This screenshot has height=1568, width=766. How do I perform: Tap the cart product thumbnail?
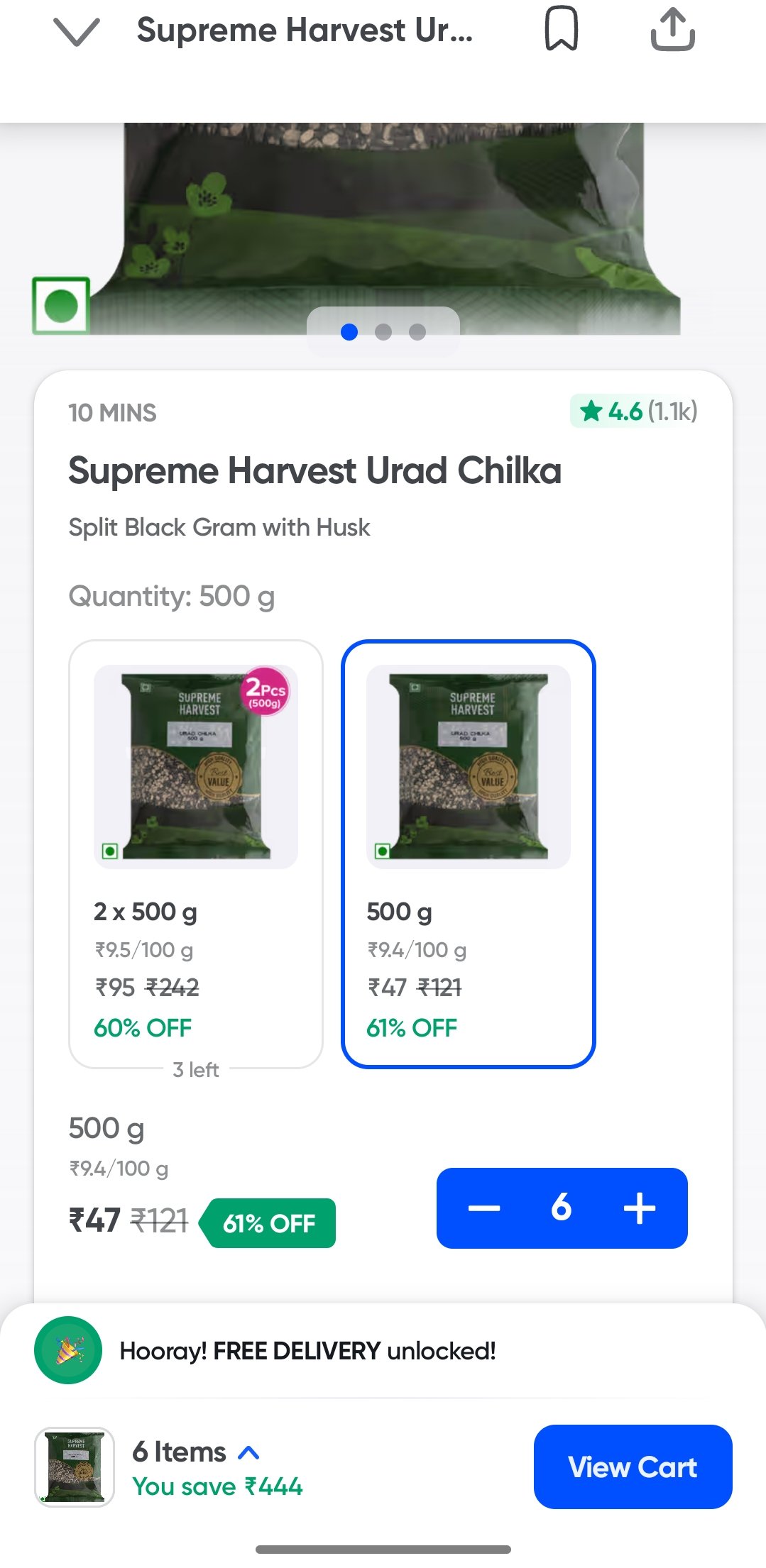coord(75,1467)
